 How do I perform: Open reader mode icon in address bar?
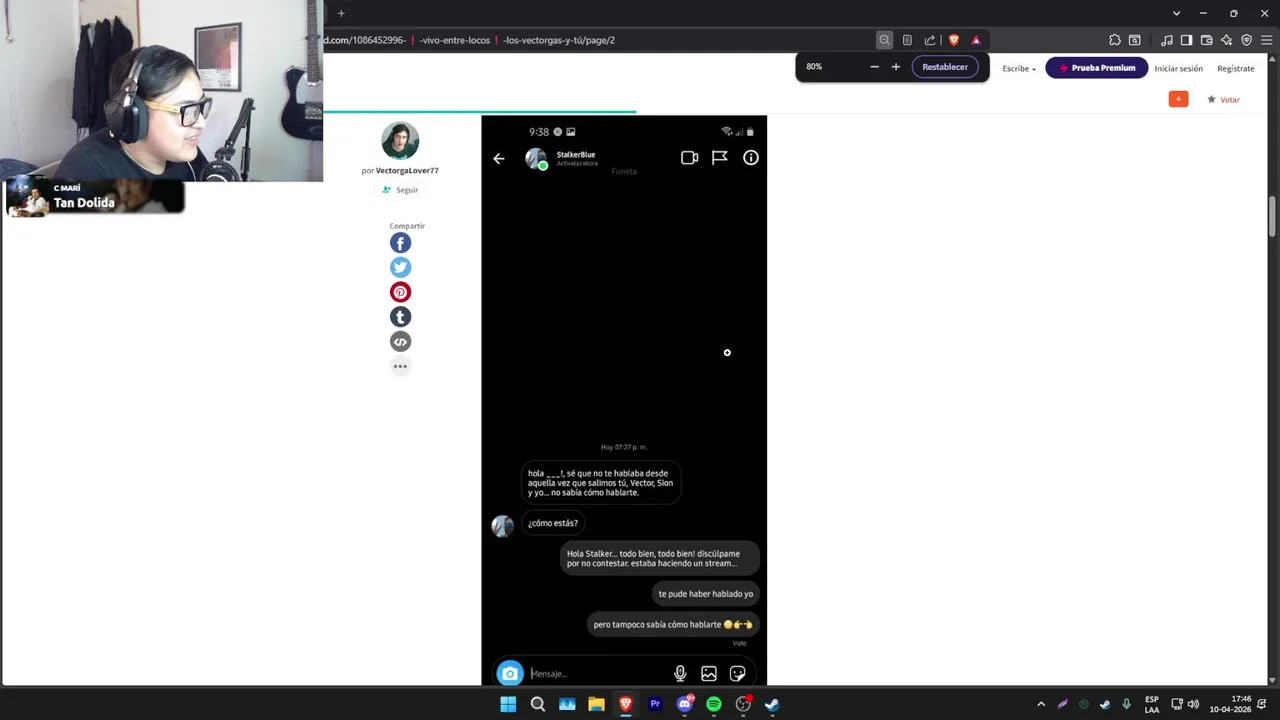pyautogui.click(x=907, y=40)
